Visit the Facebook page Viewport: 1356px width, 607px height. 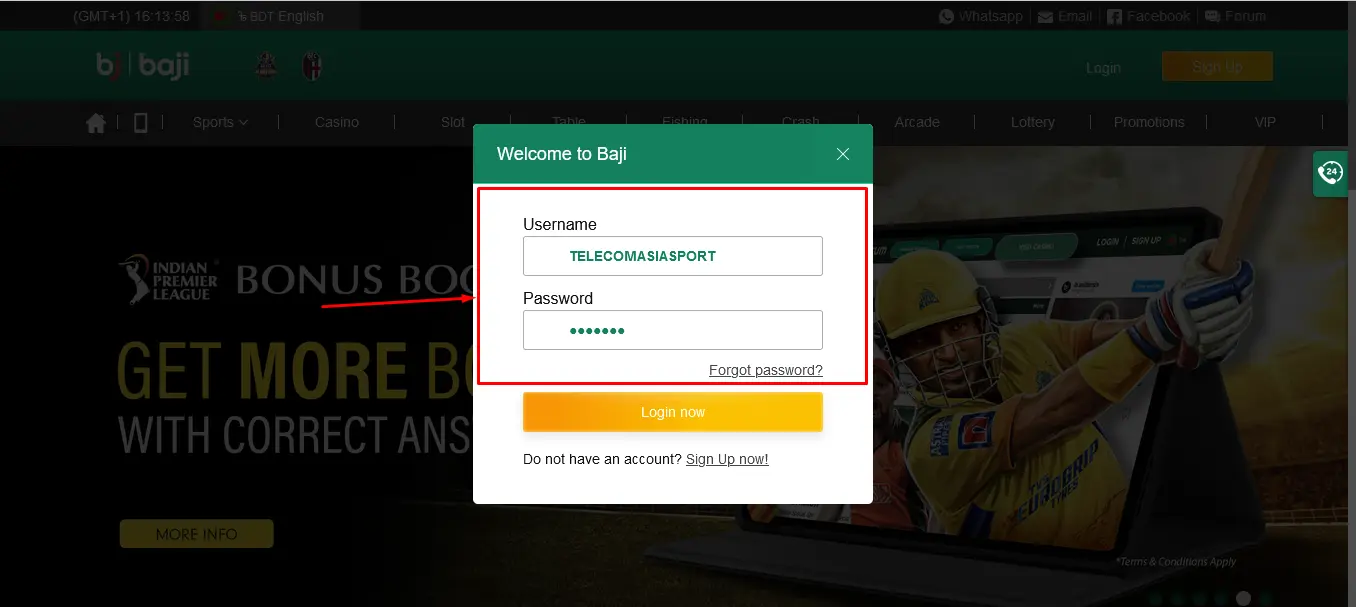[1148, 15]
